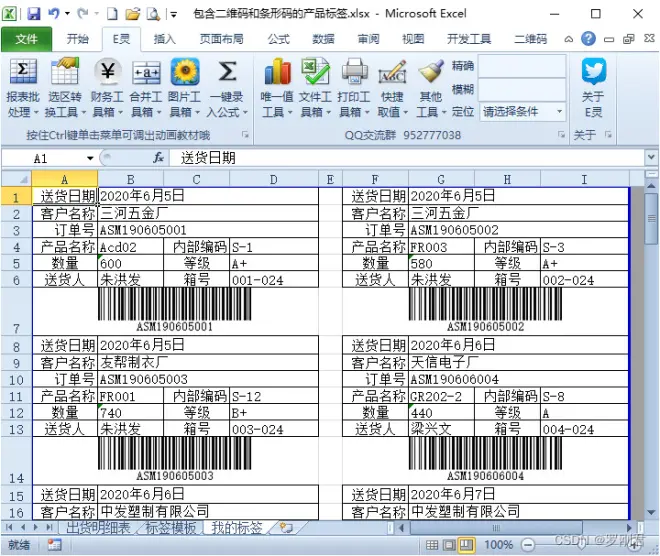The height and width of the screenshot is (556, 660).
Task: Click the first sheet navigation arrow
Action: click(x=9, y=527)
